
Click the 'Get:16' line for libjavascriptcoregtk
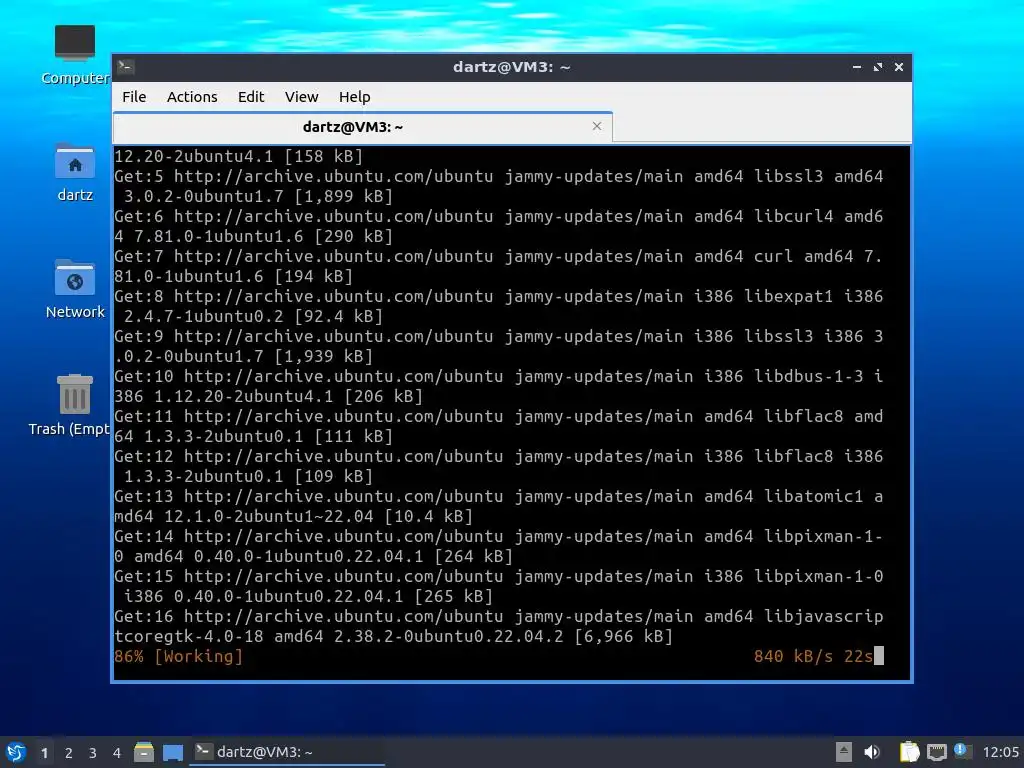[499, 626]
